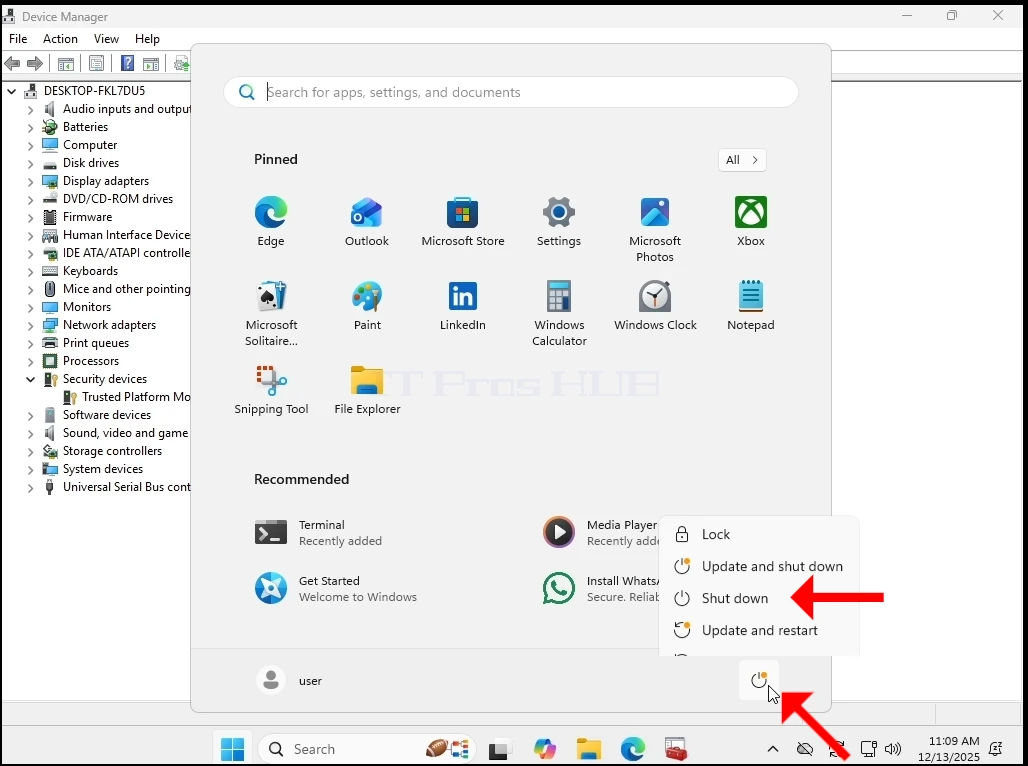The height and width of the screenshot is (766, 1028).
Task: Open Copilot from the taskbar
Action: click(544, 748)
